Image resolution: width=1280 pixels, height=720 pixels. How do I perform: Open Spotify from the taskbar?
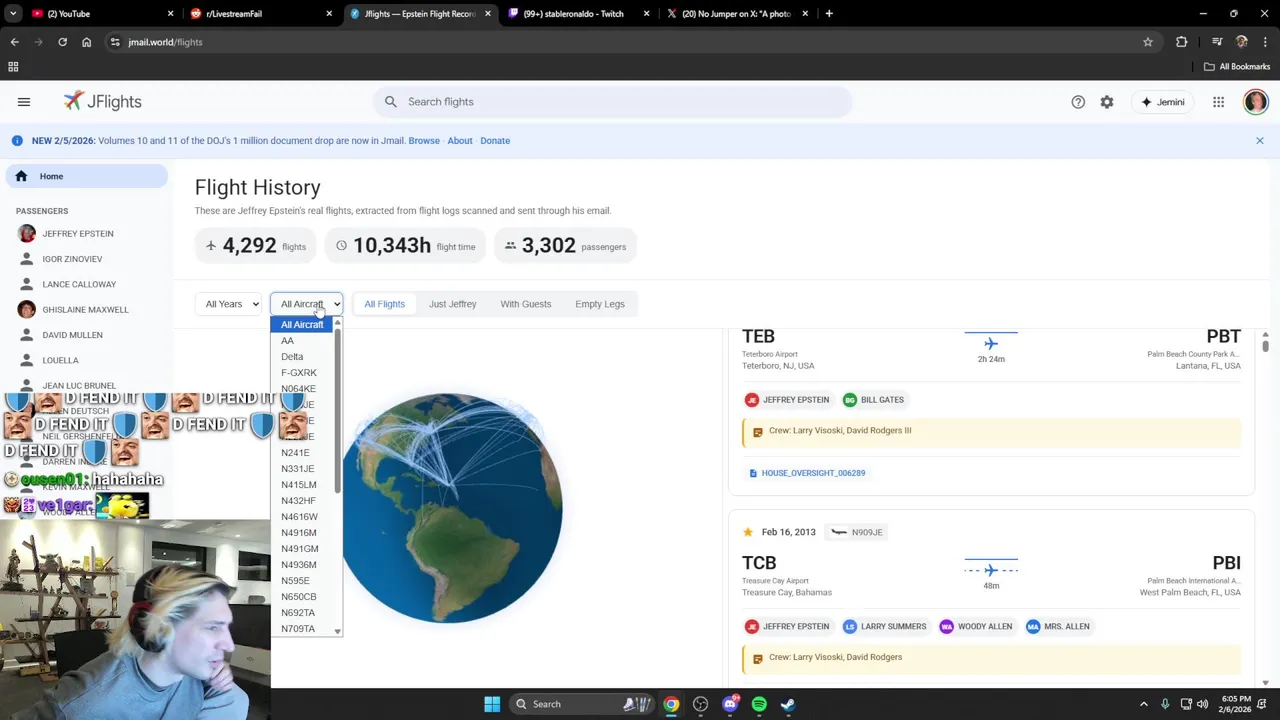point(759,704)
